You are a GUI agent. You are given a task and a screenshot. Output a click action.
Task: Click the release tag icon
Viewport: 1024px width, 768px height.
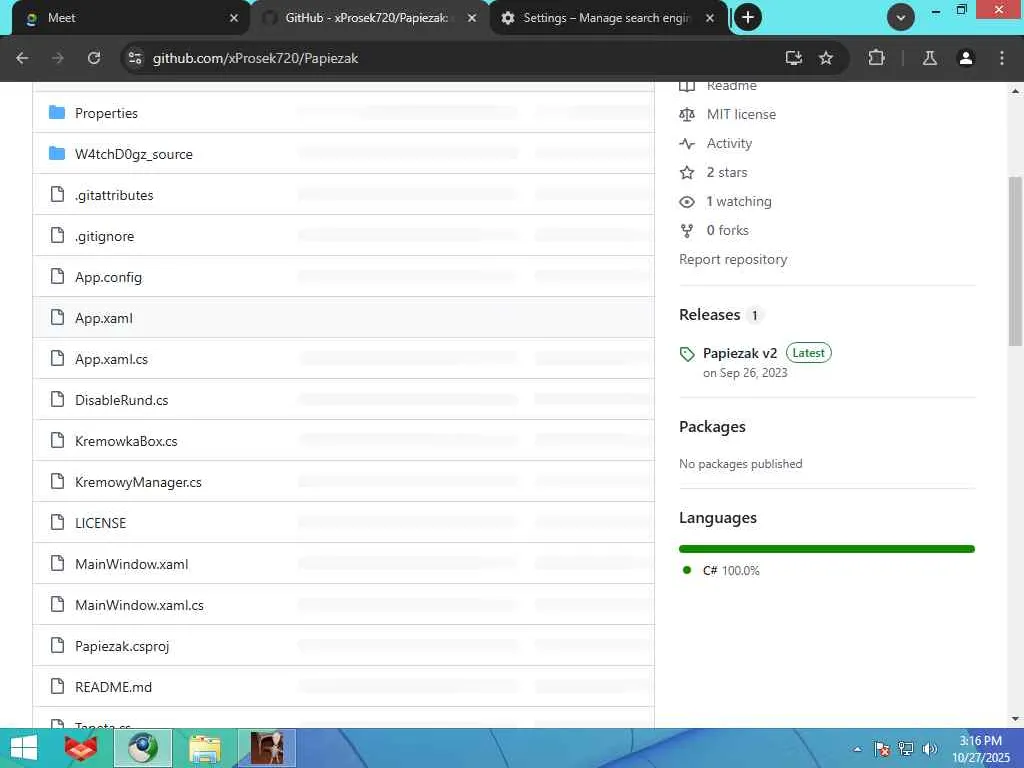tap(687, 354)
